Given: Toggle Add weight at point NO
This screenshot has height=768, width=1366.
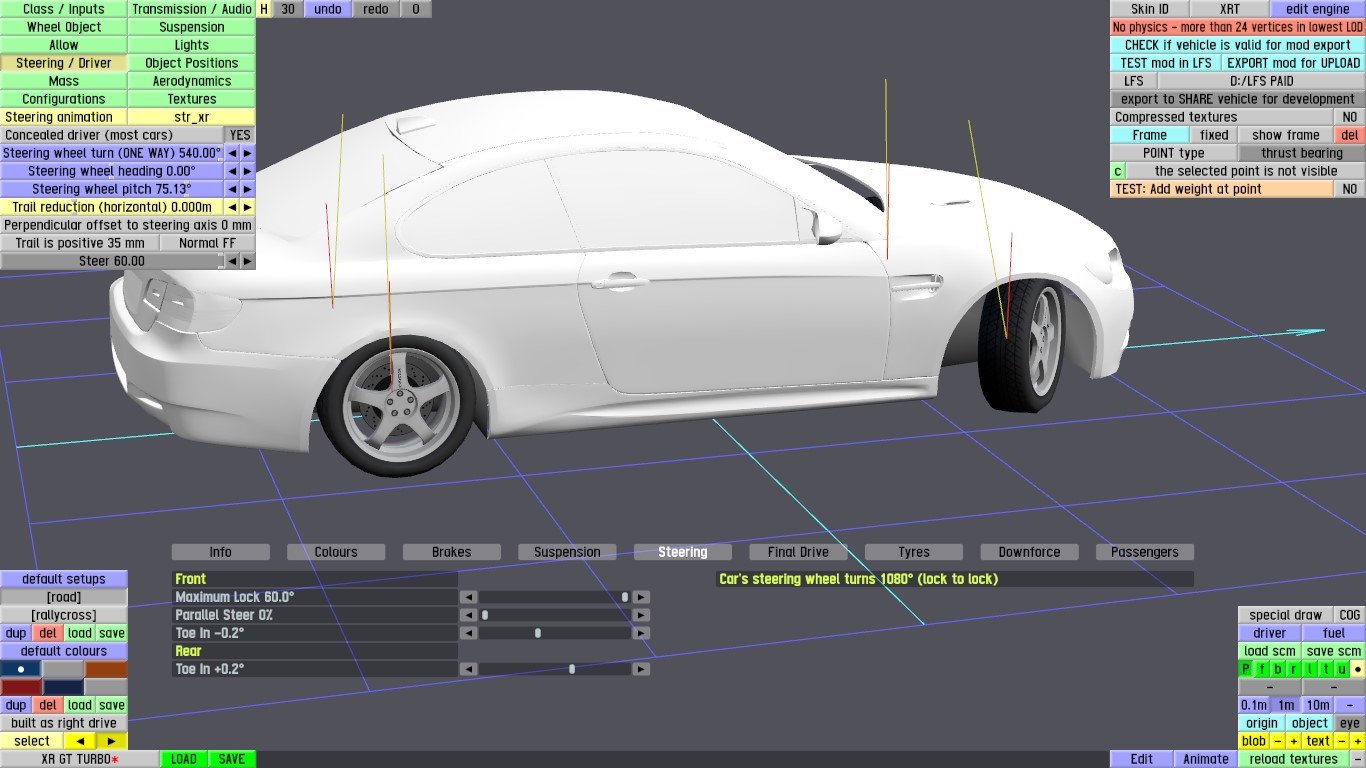Looking at the screenshot, I should click(x=1349, y=189).
